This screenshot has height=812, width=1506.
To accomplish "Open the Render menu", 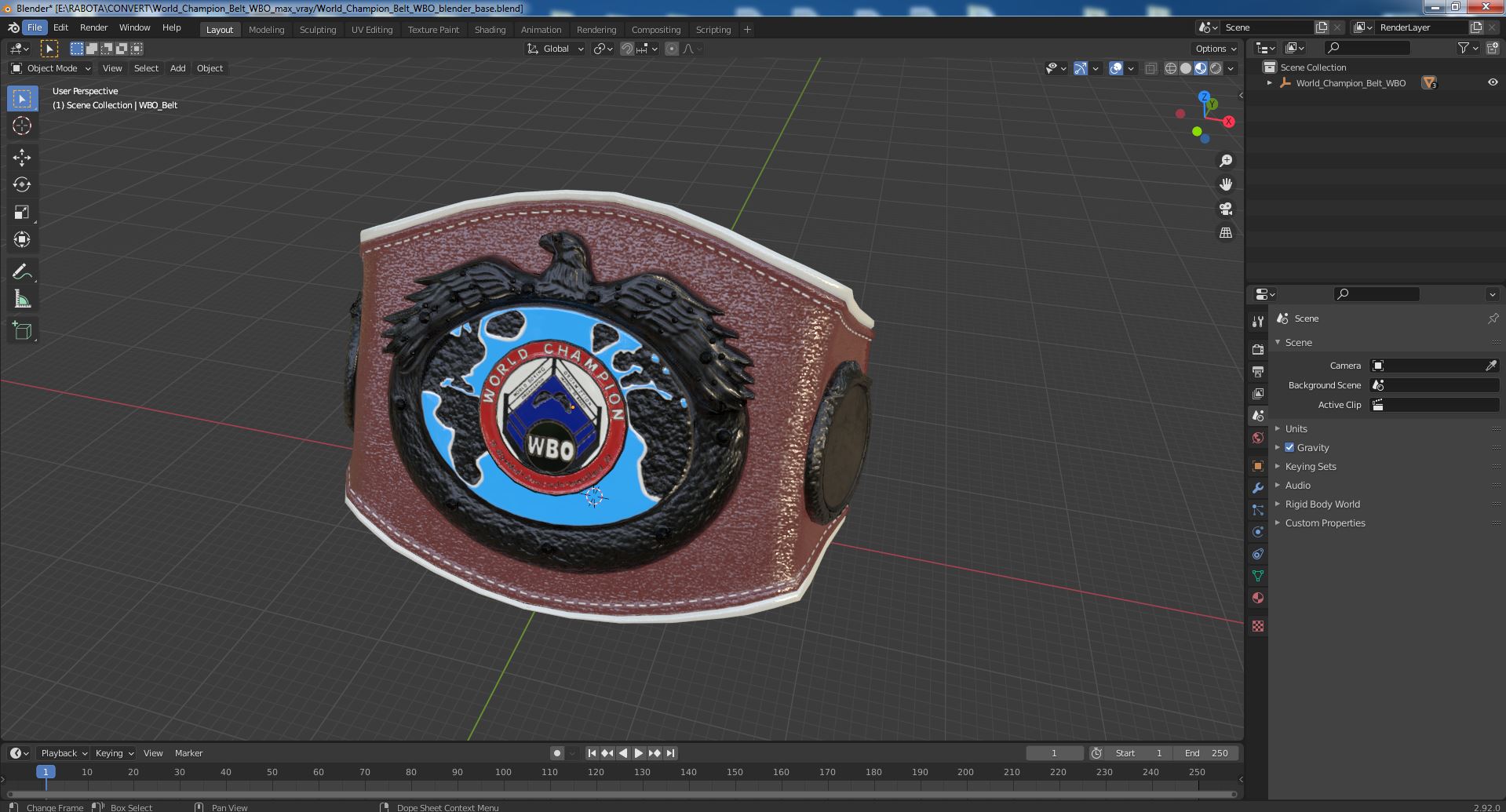I will click(93, 27).
